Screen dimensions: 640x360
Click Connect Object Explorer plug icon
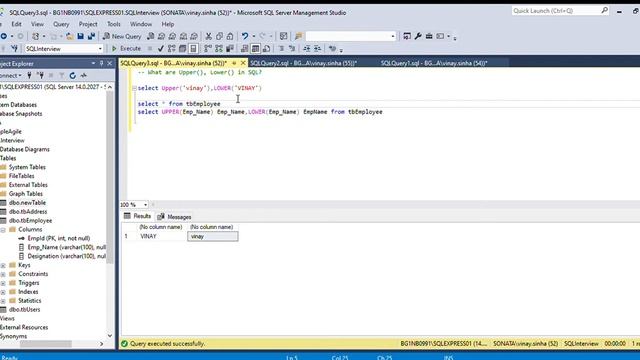point(29,76)
